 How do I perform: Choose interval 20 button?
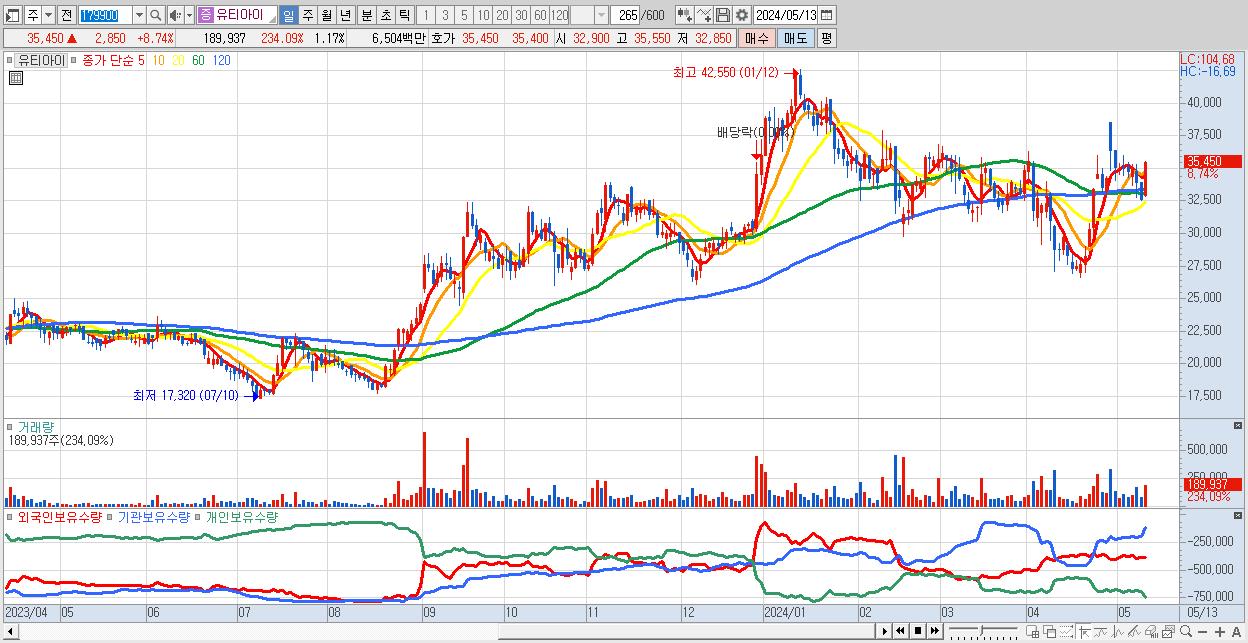click(x=502, y=15)
